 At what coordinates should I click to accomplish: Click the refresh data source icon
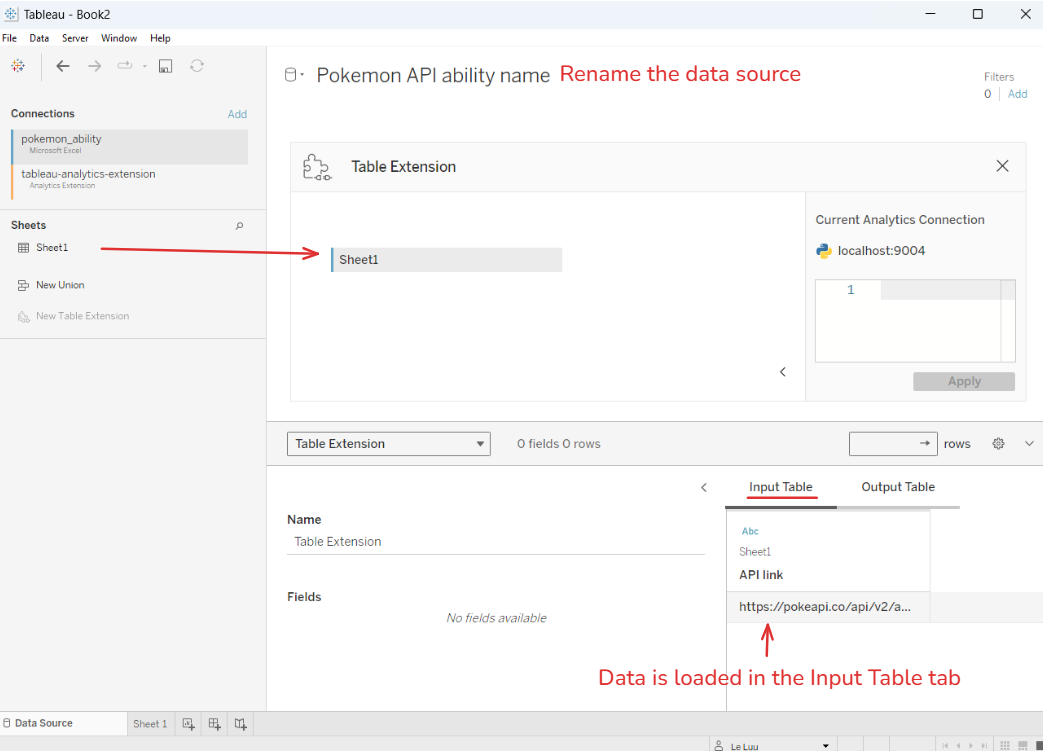coord(197,66)
